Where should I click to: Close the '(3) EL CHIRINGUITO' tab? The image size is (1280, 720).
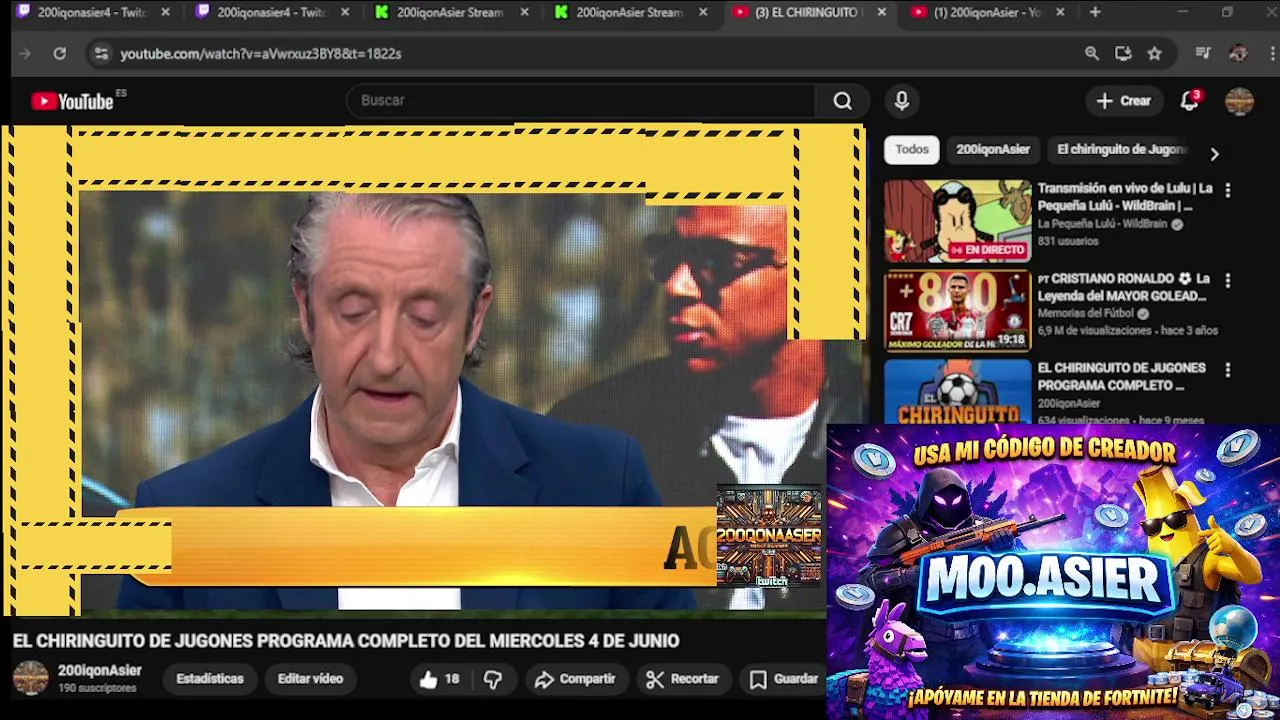click(881, 12)
